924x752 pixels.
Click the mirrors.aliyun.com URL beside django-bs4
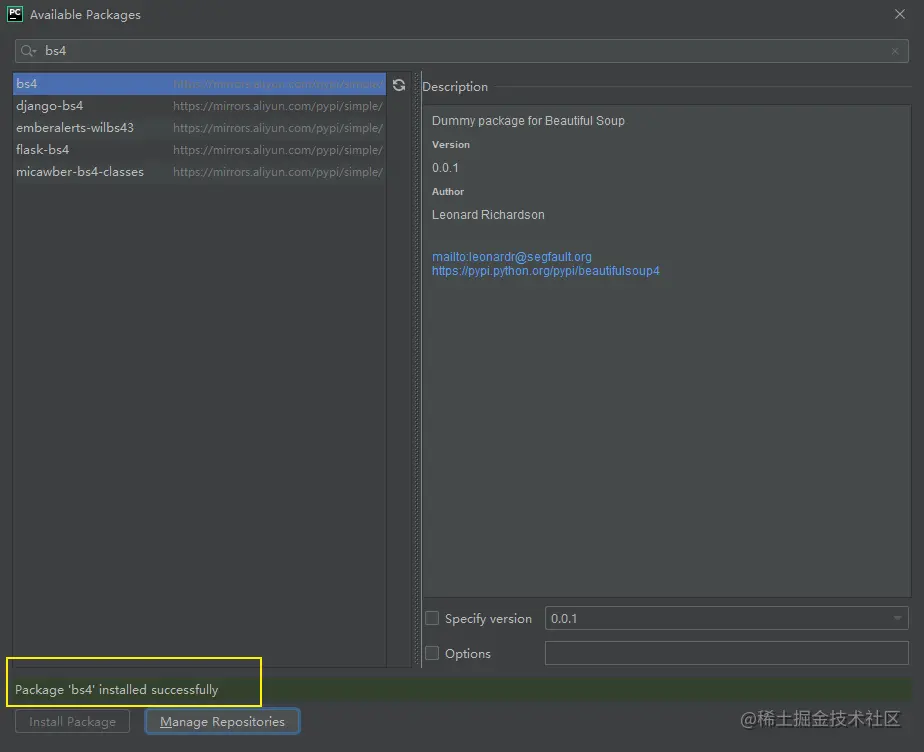(278, 105)
